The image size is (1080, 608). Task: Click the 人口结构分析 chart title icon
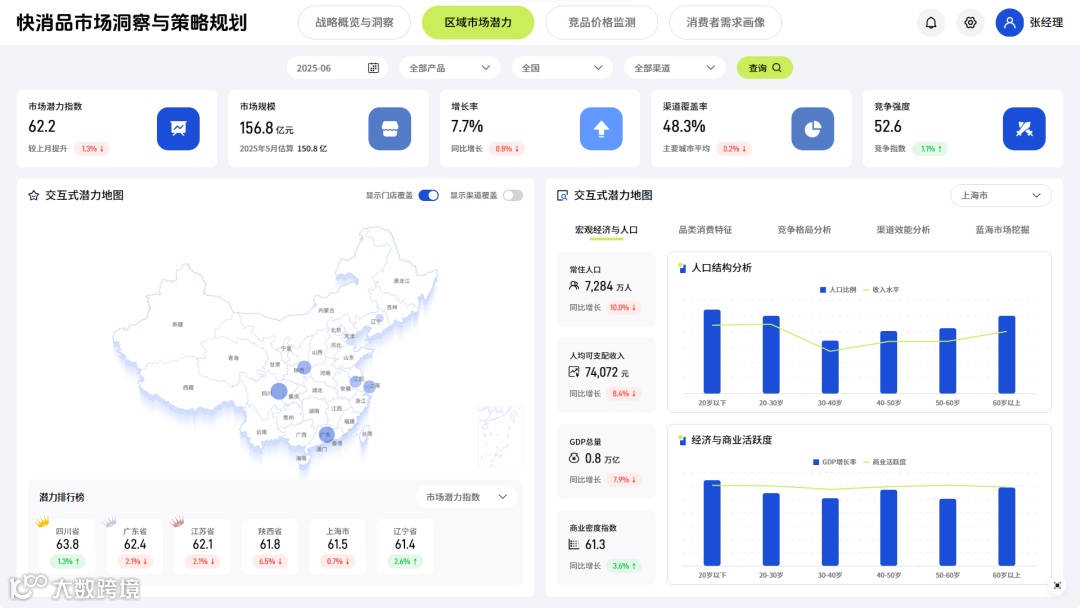click(x=682, y=268)
